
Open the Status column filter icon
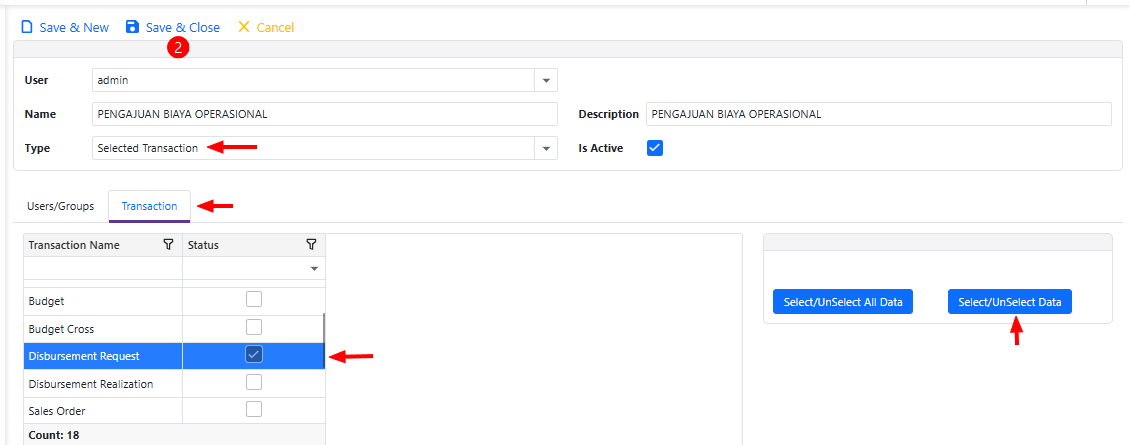pyautogui.click(x=311, y=245)
